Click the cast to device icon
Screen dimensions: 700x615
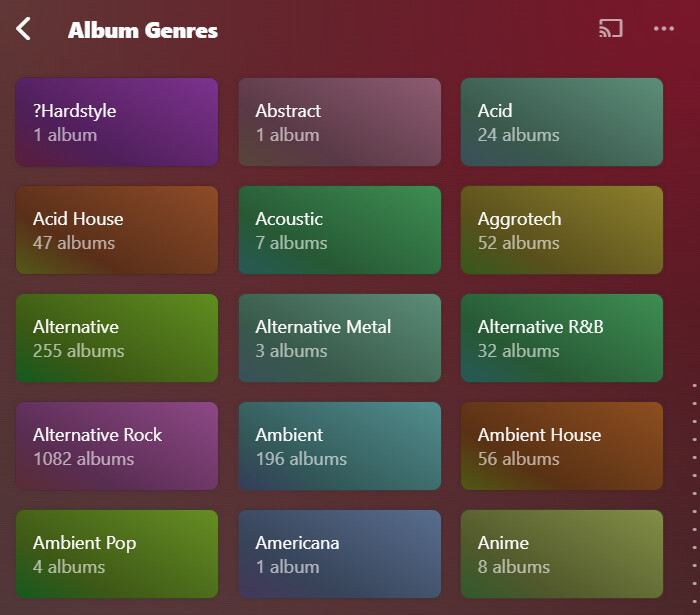[610, 29]
